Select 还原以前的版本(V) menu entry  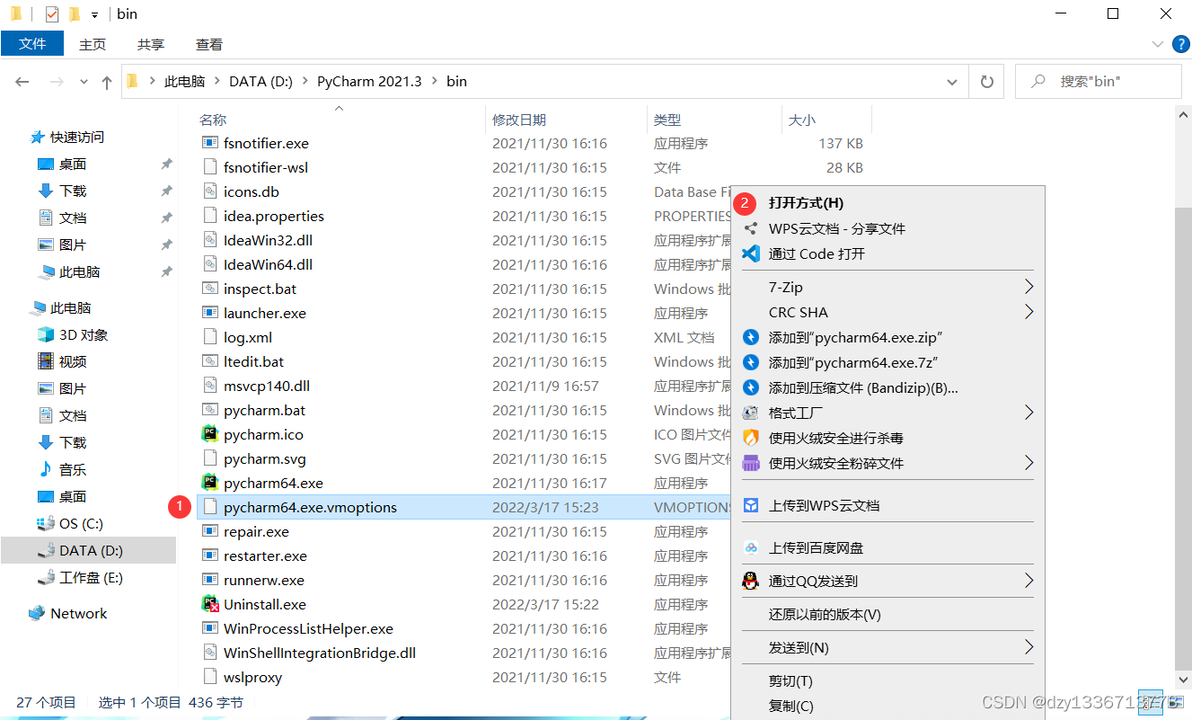coord(824,614)
